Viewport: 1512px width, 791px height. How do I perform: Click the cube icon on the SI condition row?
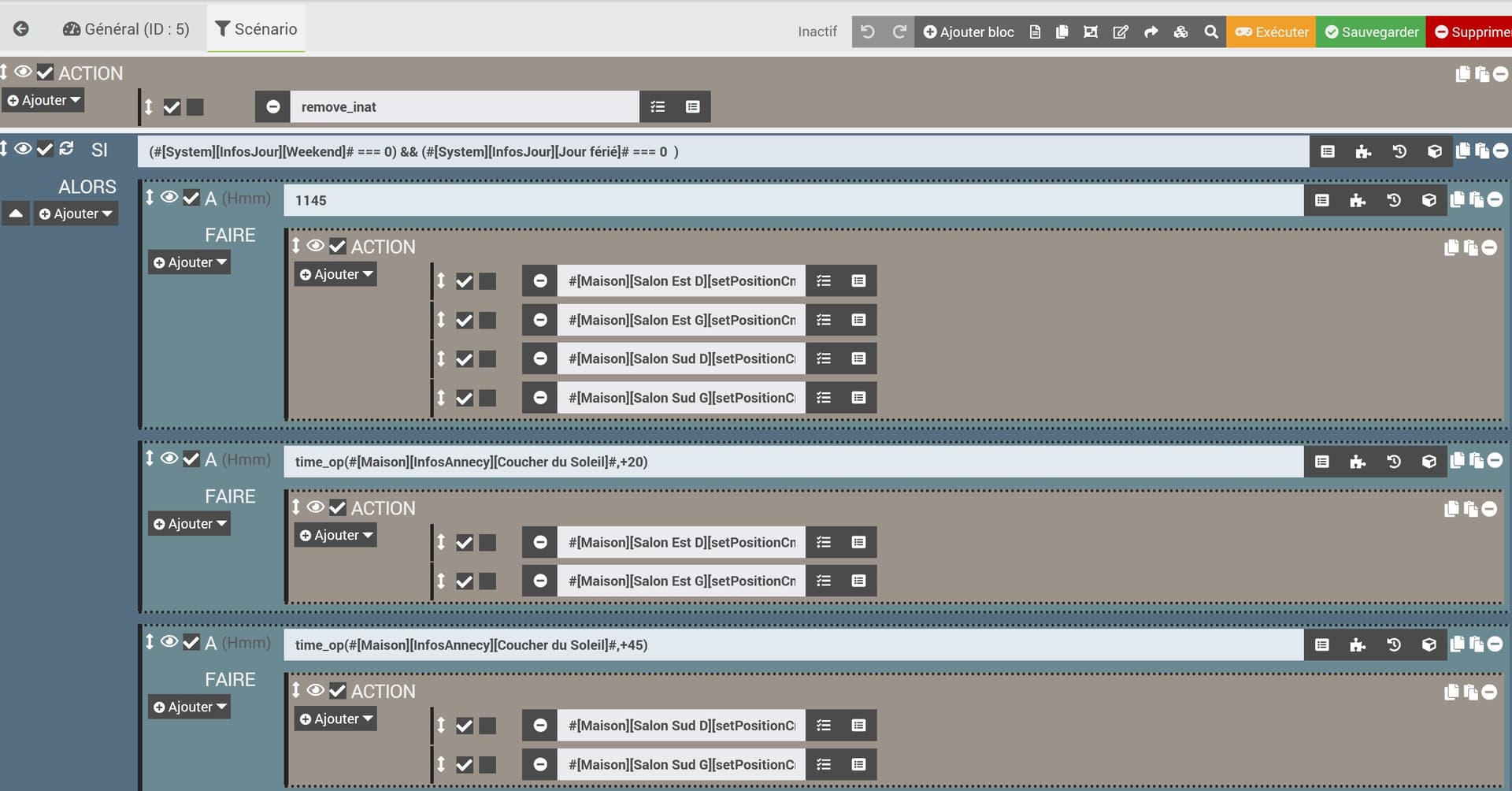click(1435, 151)
